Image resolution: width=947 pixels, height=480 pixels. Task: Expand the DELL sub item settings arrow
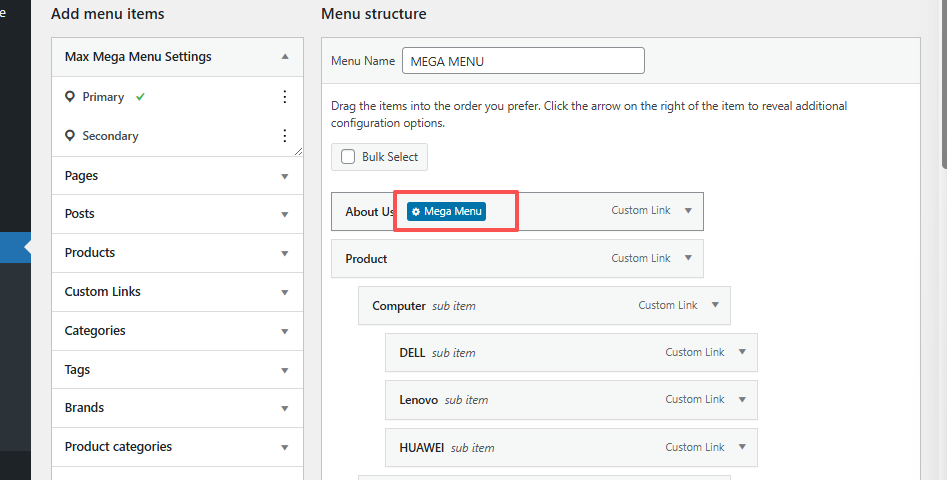point(742,352)
